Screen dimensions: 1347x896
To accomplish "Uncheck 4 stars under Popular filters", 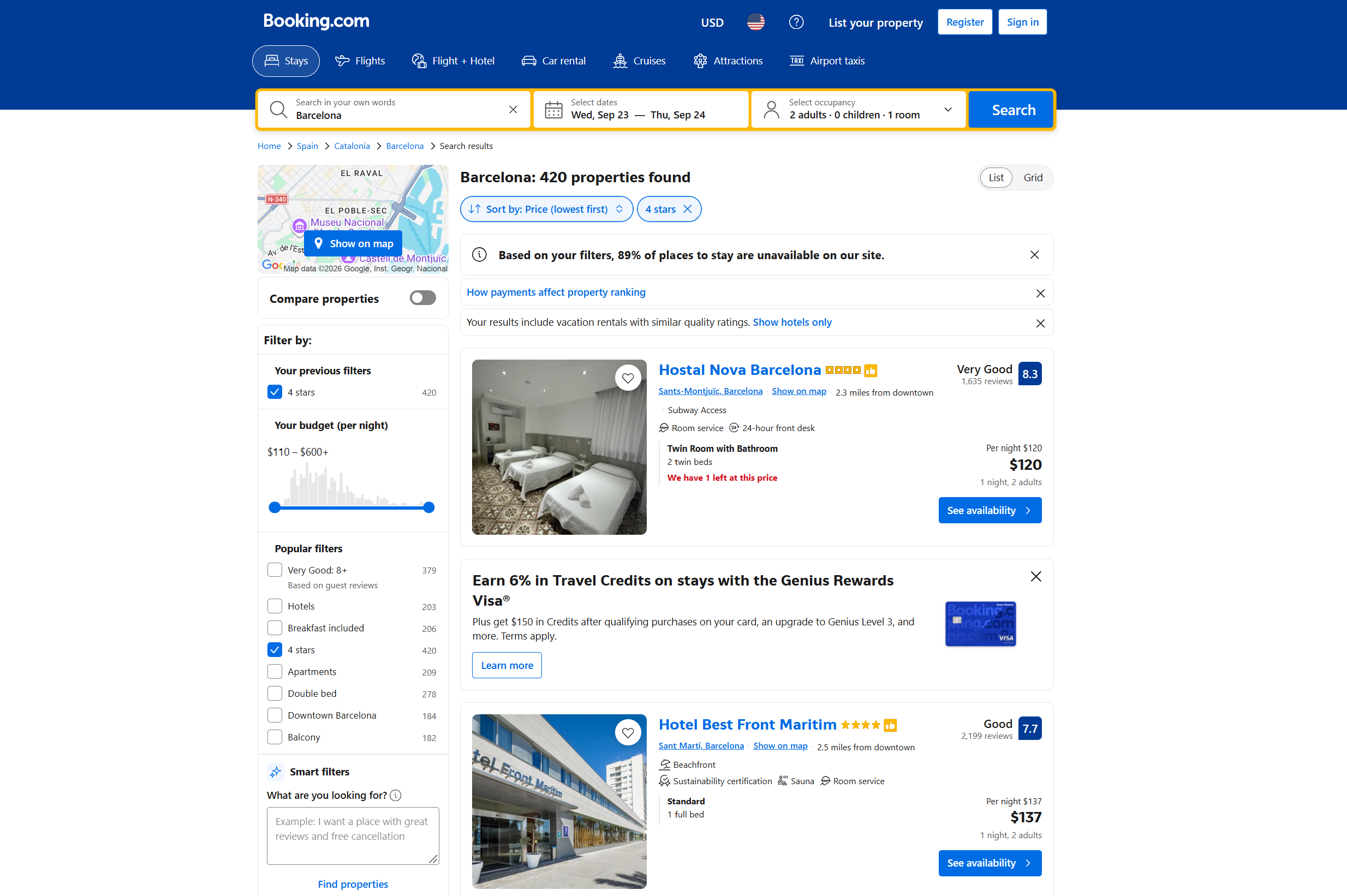I will 275,650.
